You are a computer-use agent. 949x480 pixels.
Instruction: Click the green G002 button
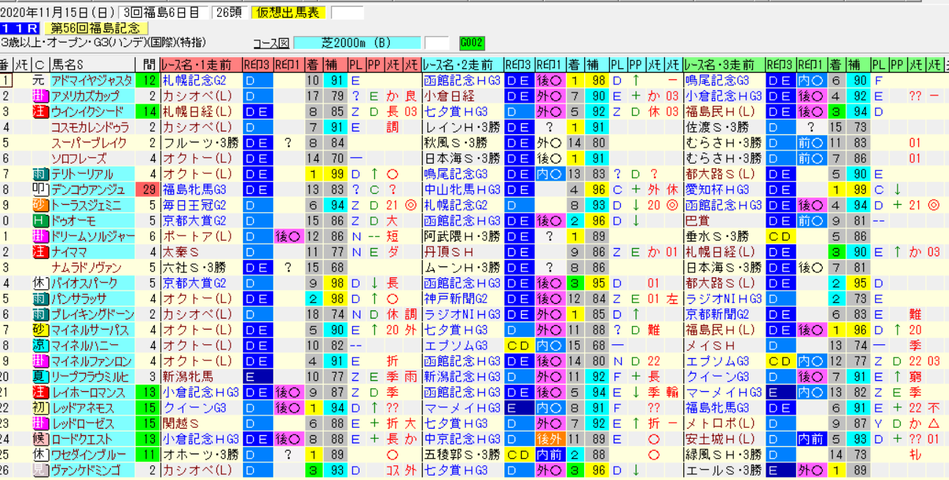[472, 44]
